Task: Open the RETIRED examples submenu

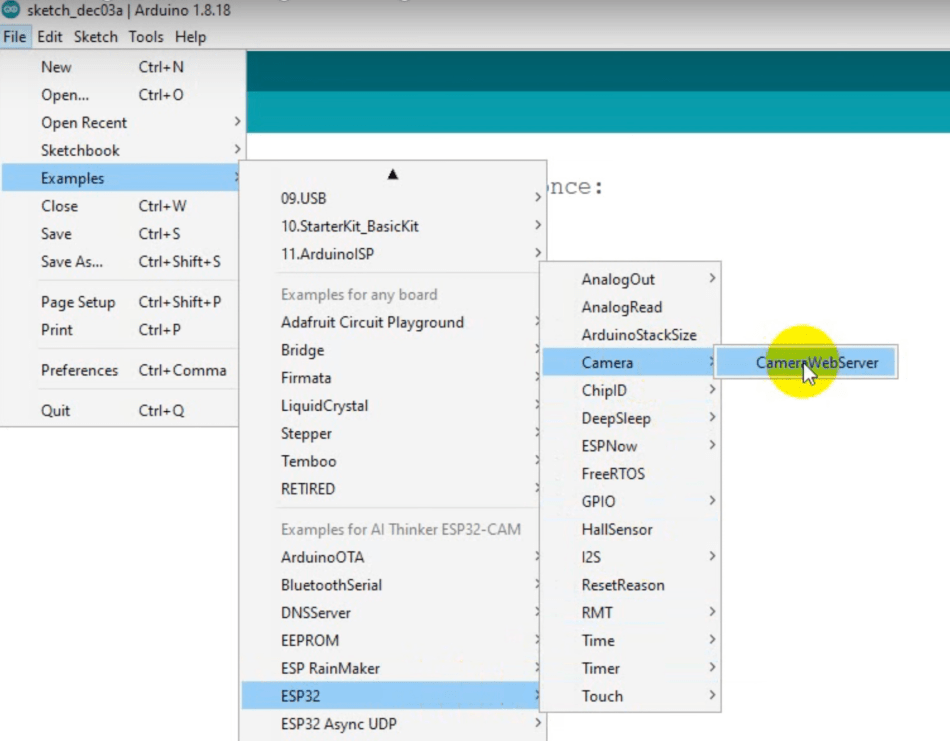Action: click(x=391, y=489)
